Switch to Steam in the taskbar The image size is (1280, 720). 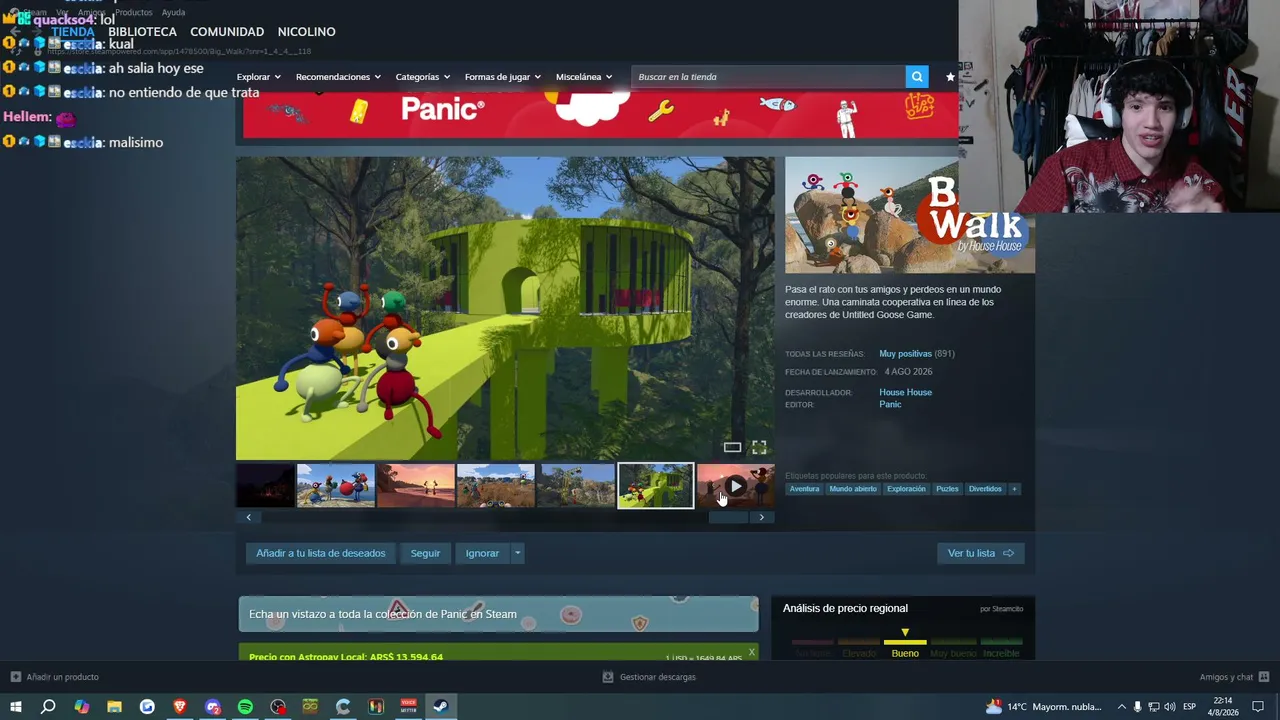440,707
